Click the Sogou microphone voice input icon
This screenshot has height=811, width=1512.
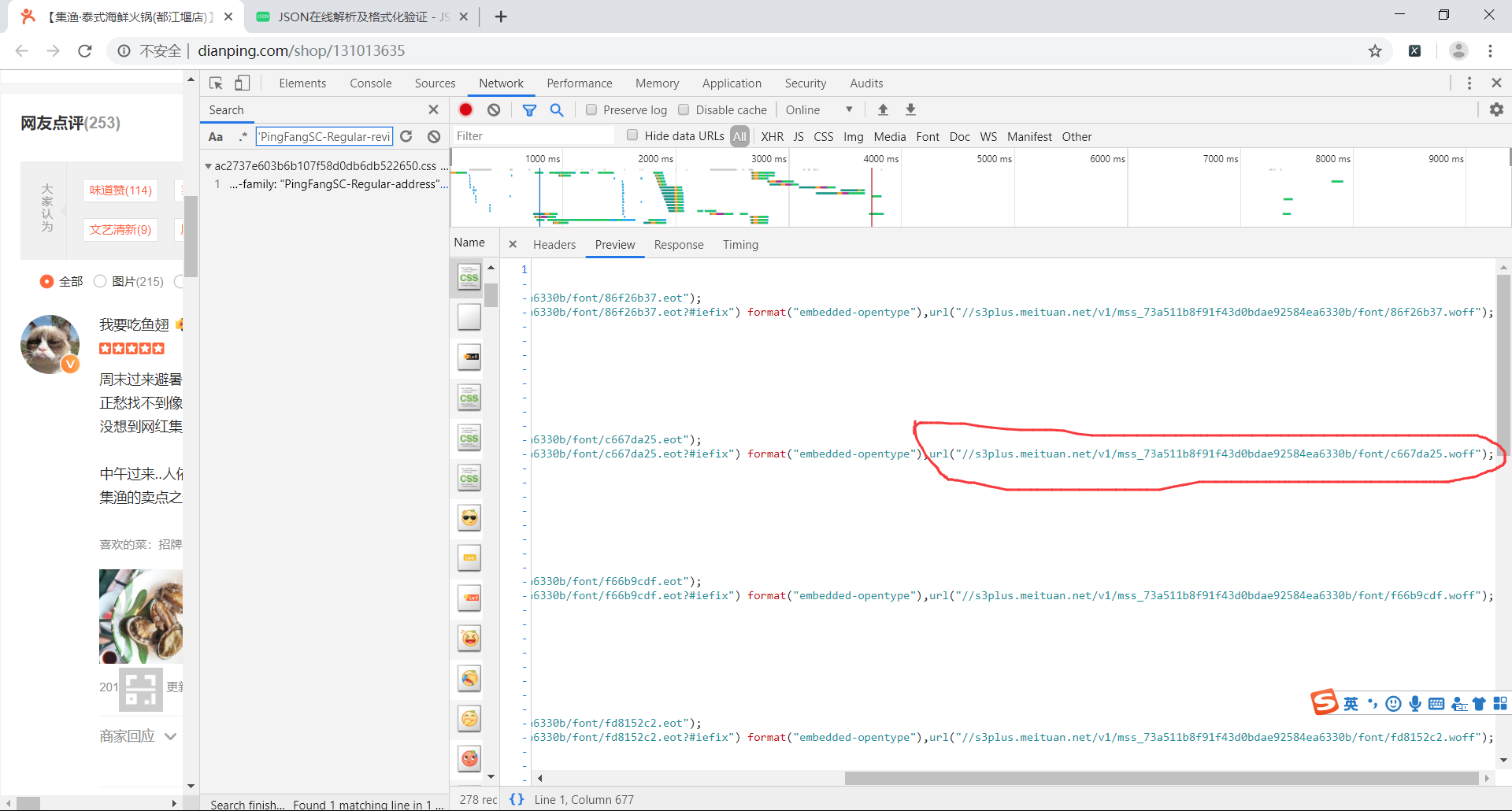pos(1415,704)
